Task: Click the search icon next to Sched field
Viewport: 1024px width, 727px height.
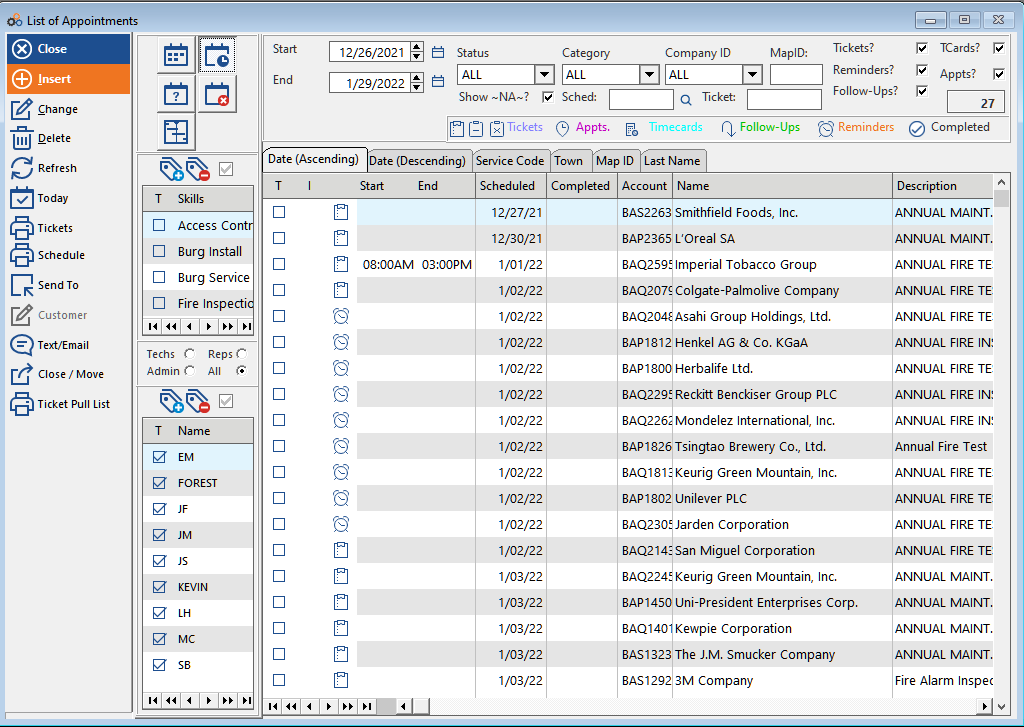Action: (x=686, y=99)
